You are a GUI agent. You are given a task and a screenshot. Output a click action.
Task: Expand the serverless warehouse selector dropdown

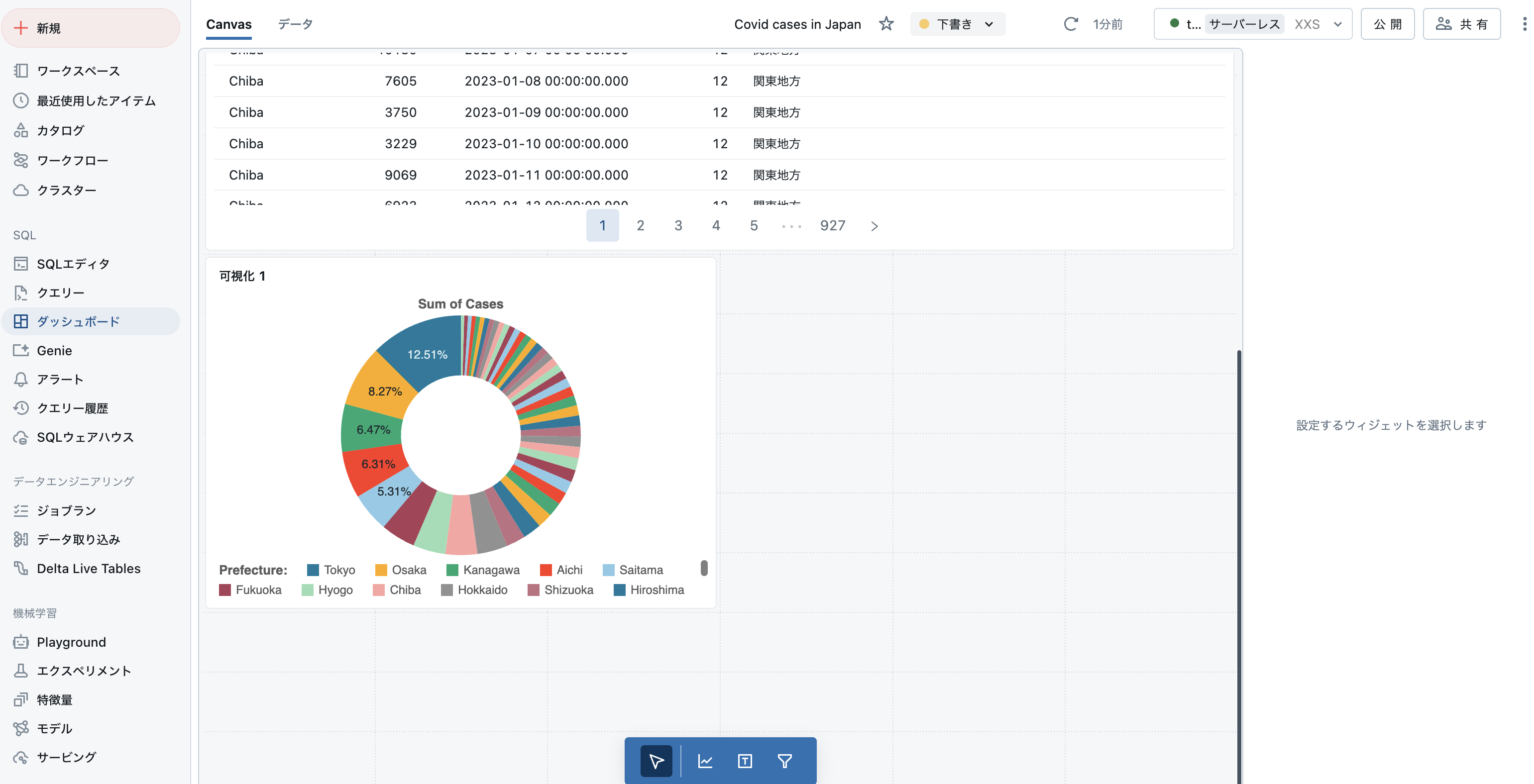click(x=1337, y=24)
